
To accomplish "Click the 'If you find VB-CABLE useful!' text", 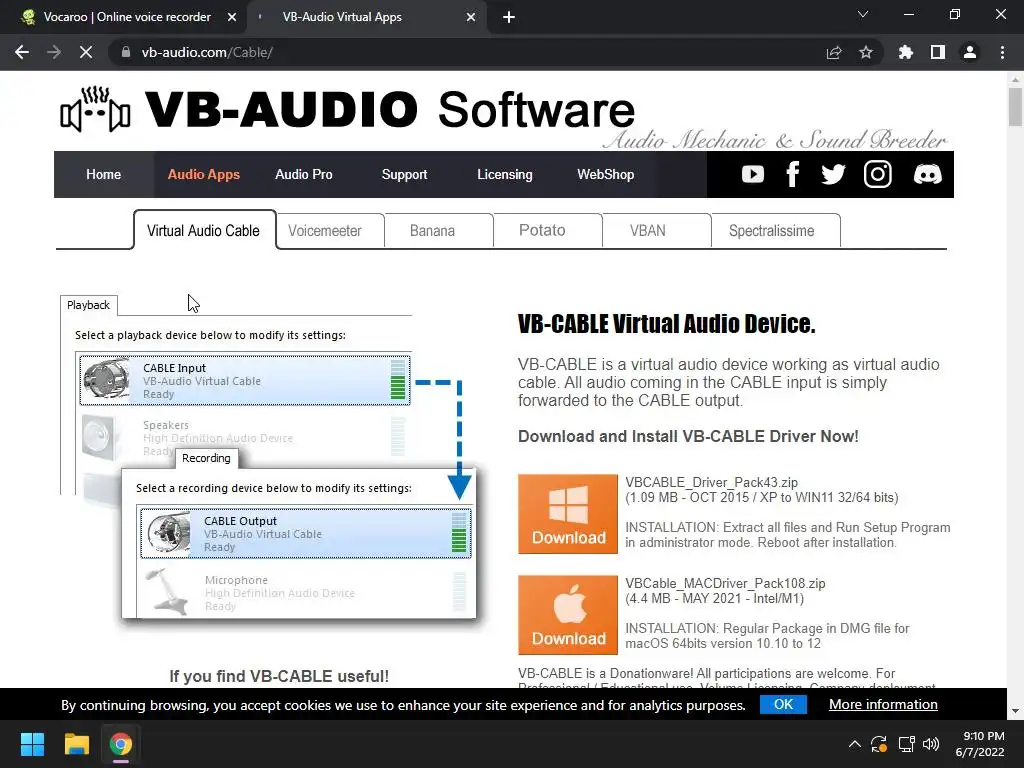I will (279, 676).
